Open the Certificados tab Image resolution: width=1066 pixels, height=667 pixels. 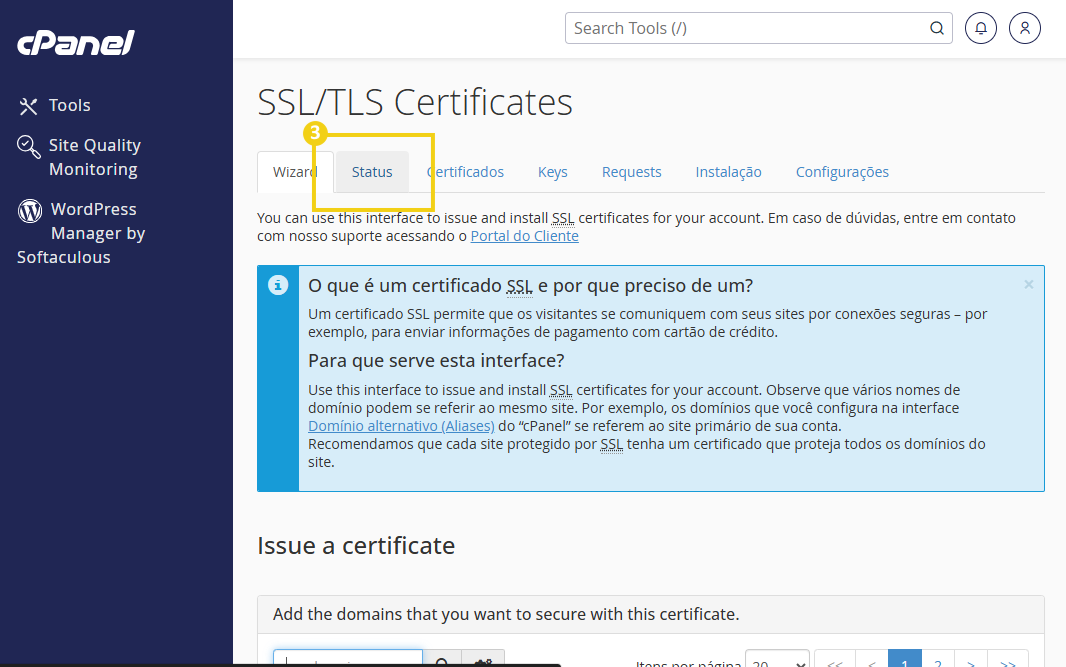(x=466, y=172)
